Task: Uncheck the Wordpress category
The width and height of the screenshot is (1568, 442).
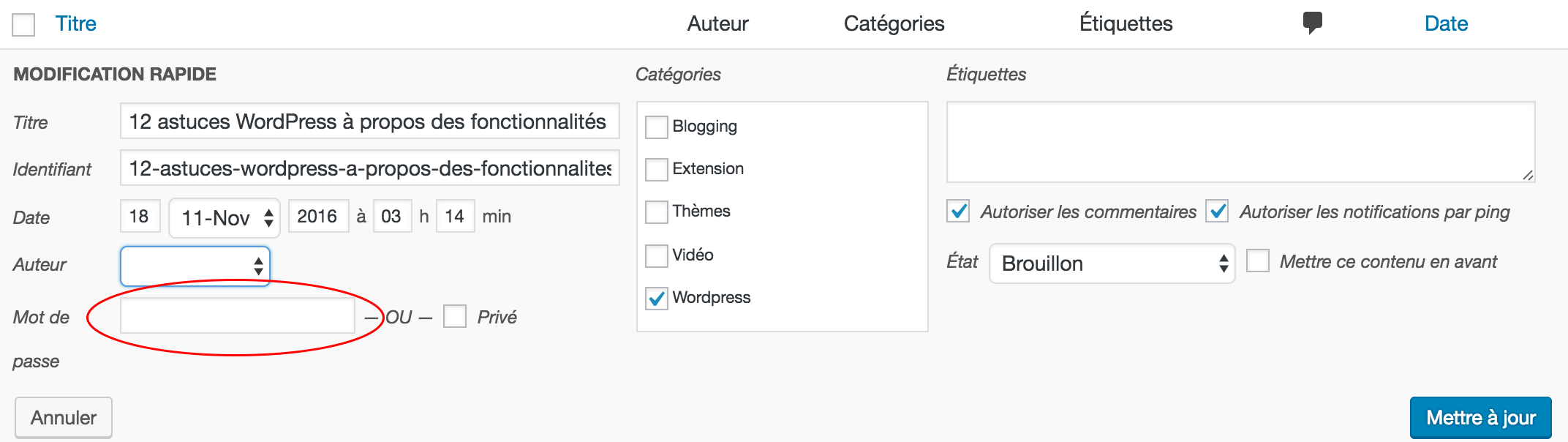Action: pos(657,298)
